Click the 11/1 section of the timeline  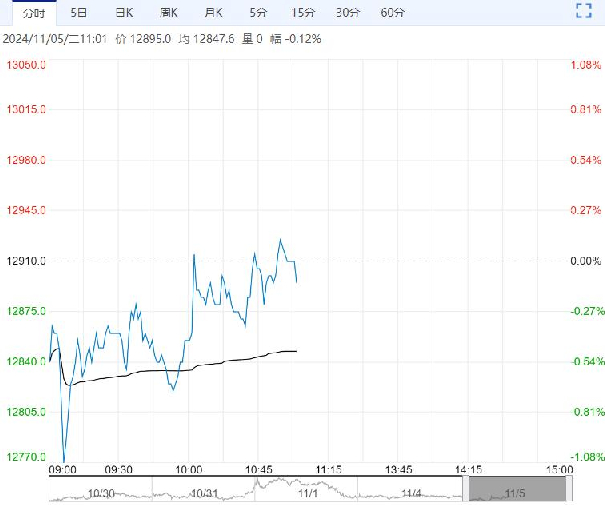[x=308, y=493]
